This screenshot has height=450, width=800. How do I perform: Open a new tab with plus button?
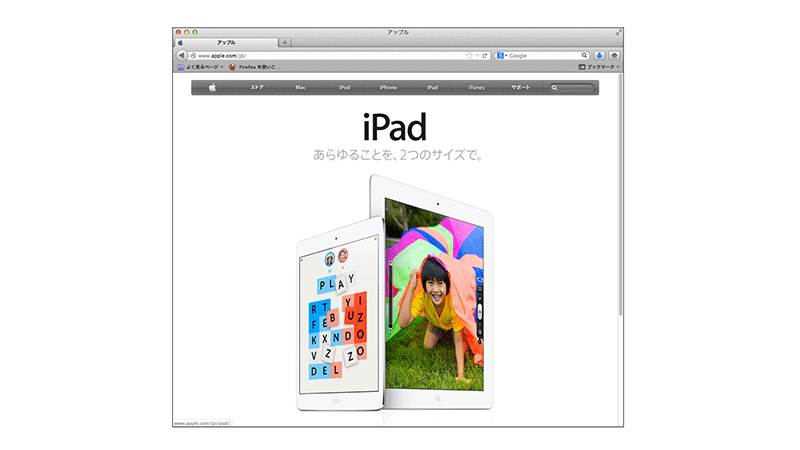[285, 42]
